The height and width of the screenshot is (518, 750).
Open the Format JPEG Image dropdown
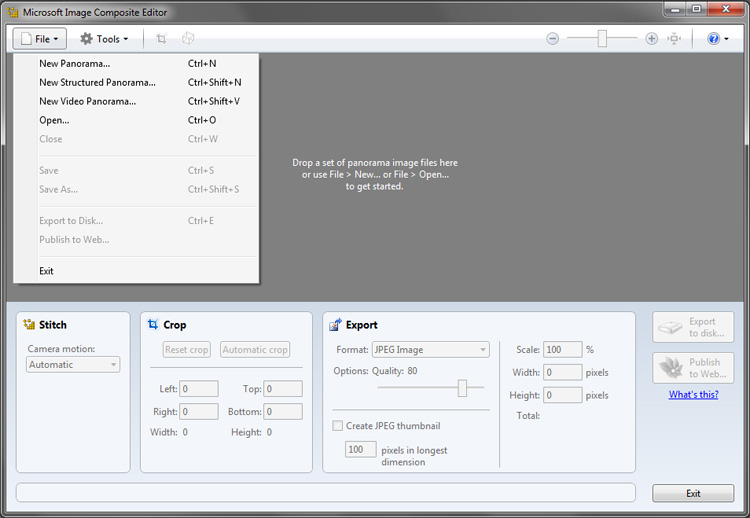[429, 350]
